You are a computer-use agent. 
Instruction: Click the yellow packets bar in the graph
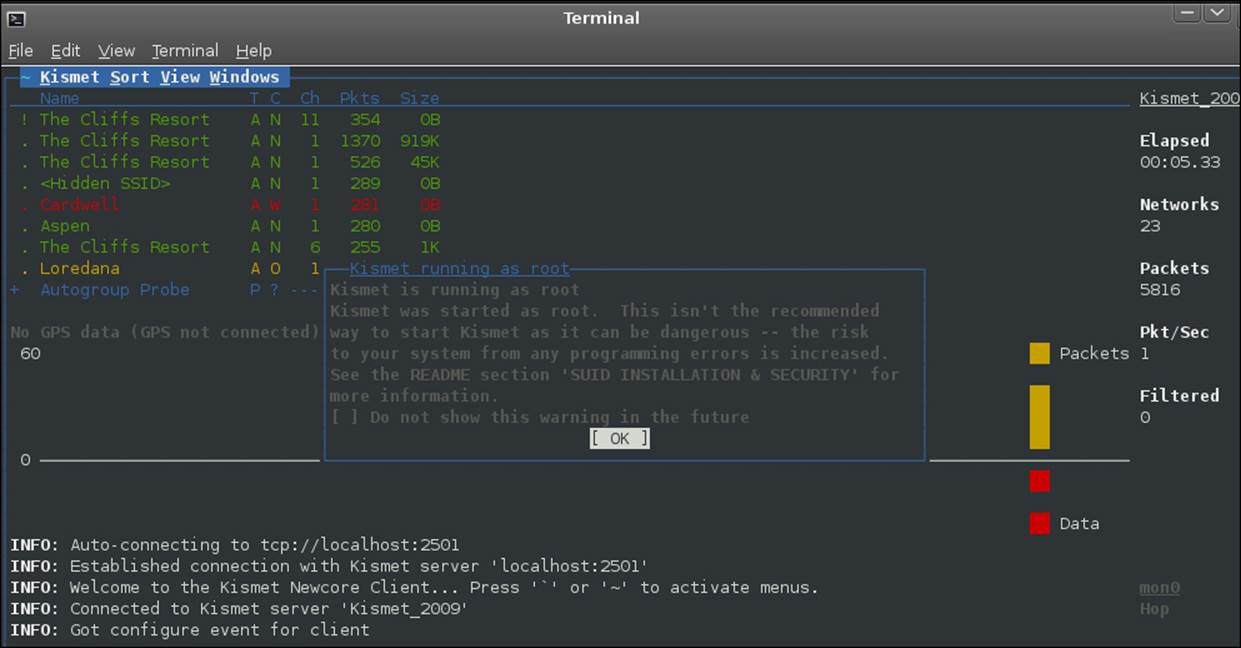1040,417
